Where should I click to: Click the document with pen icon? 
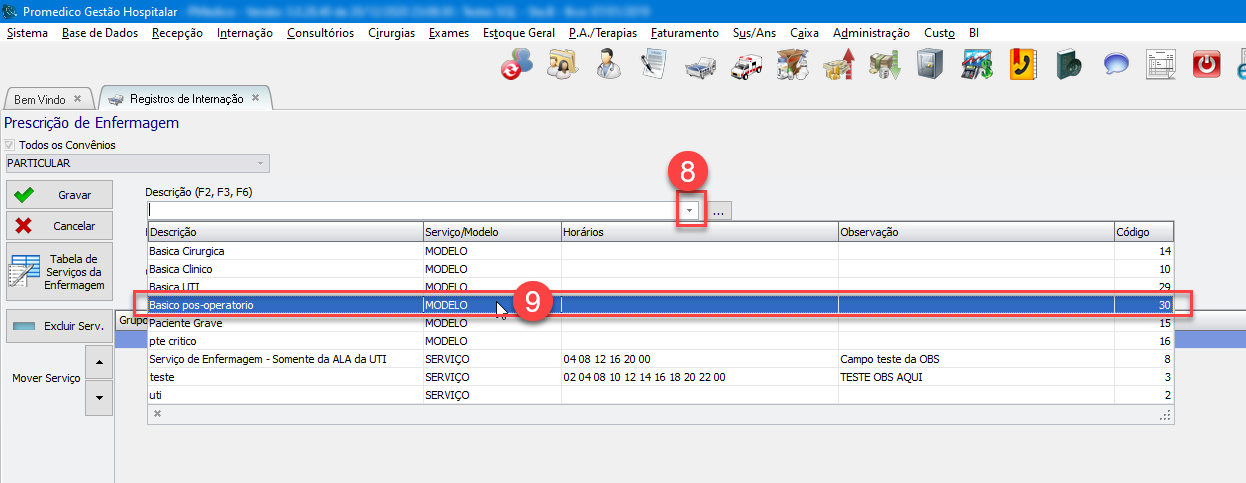coord(654,65)
